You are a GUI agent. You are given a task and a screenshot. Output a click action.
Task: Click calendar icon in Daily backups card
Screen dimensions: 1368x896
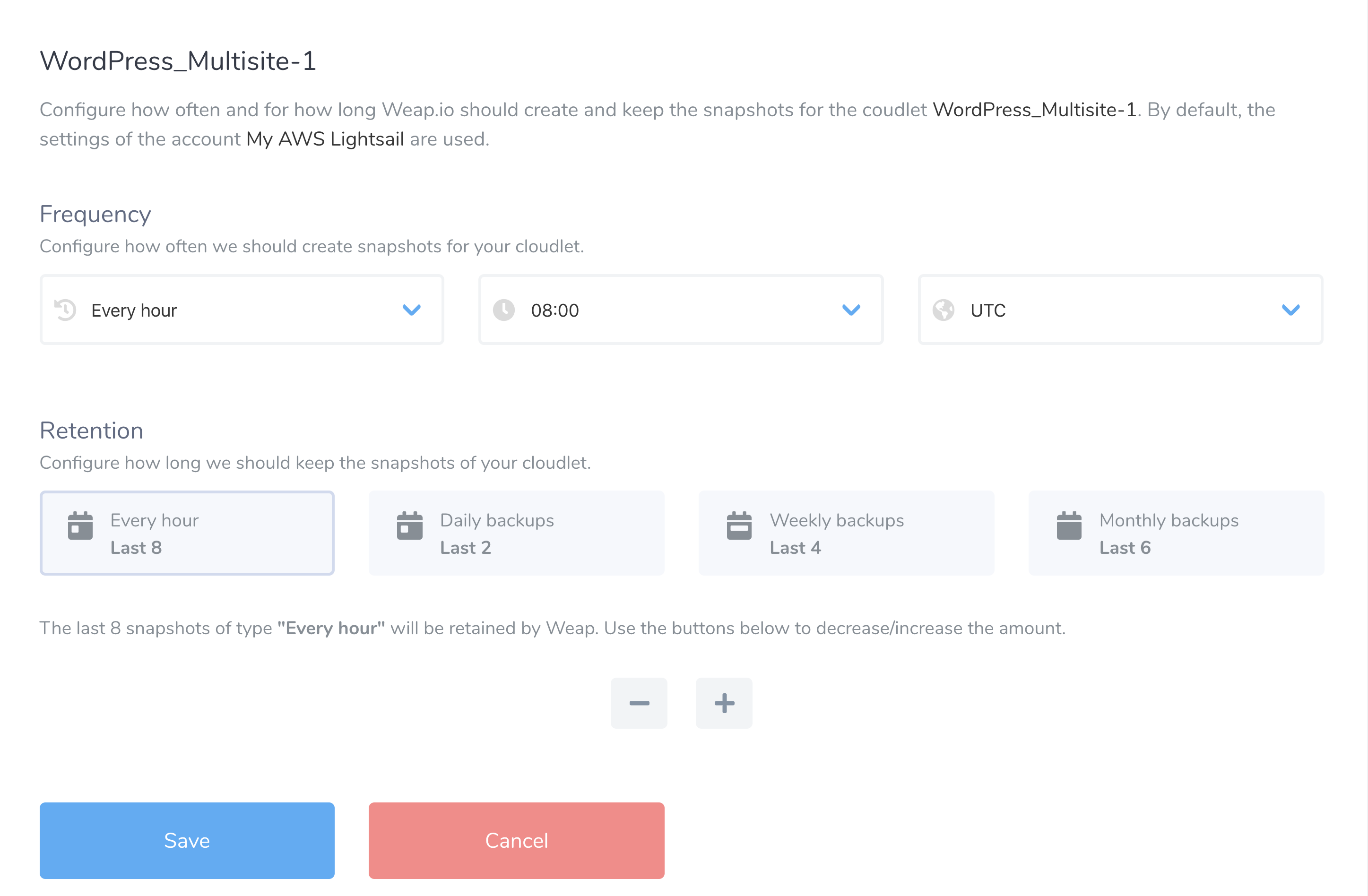(410, 526)
